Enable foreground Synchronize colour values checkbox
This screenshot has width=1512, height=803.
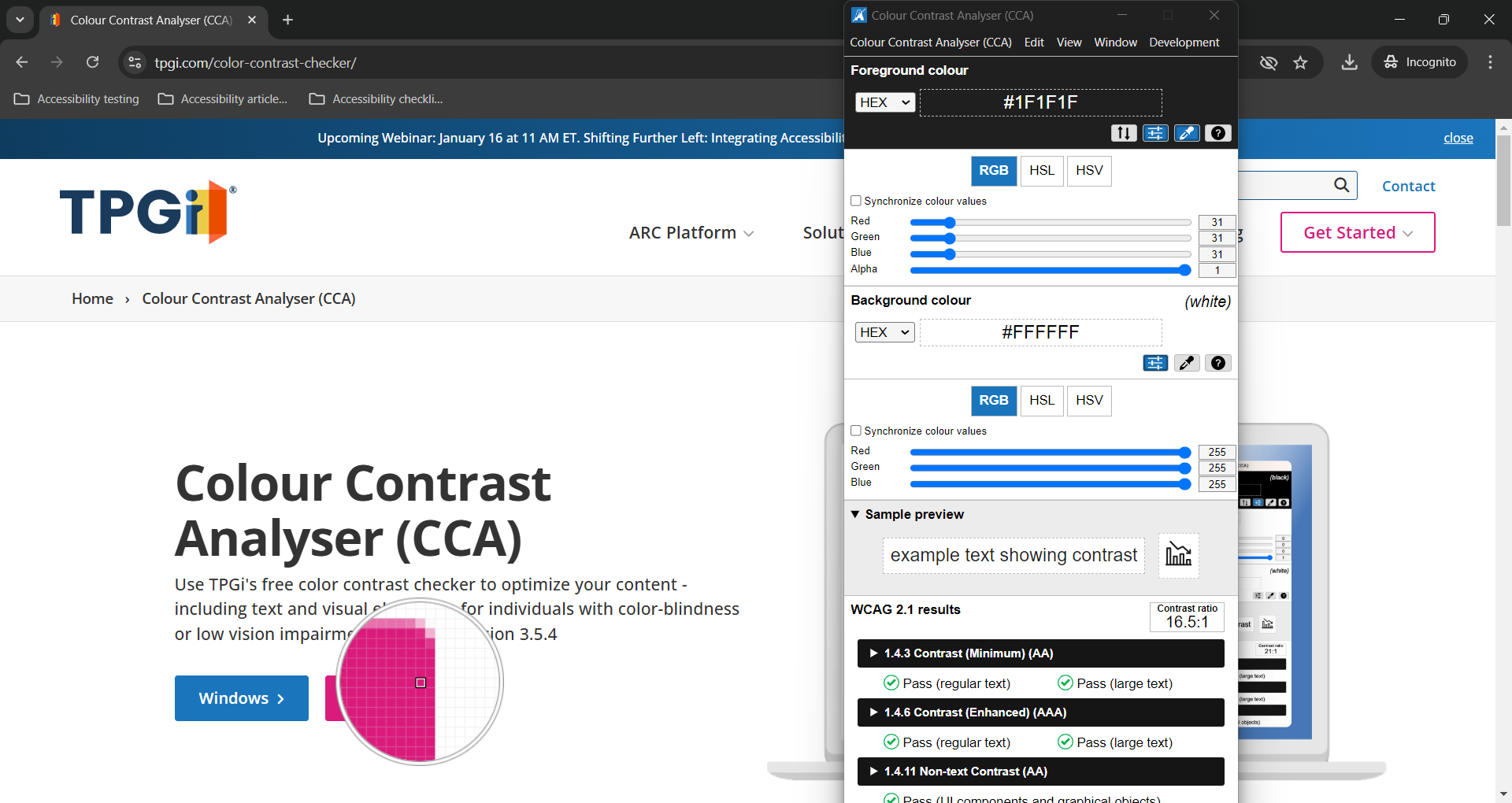pos(856,201)
